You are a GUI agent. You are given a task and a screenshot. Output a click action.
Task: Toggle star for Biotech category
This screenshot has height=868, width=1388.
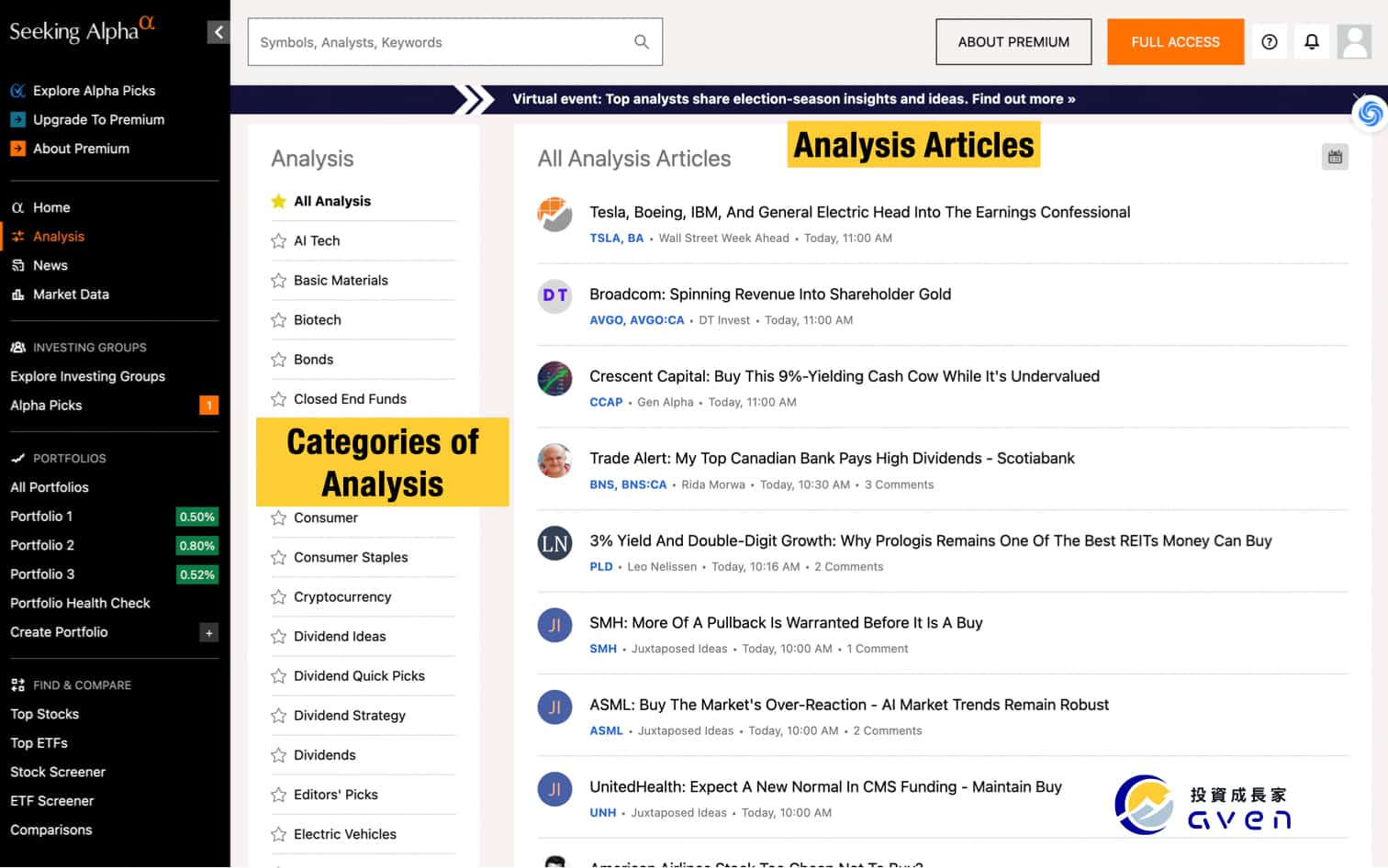click(x=279, y=319)
